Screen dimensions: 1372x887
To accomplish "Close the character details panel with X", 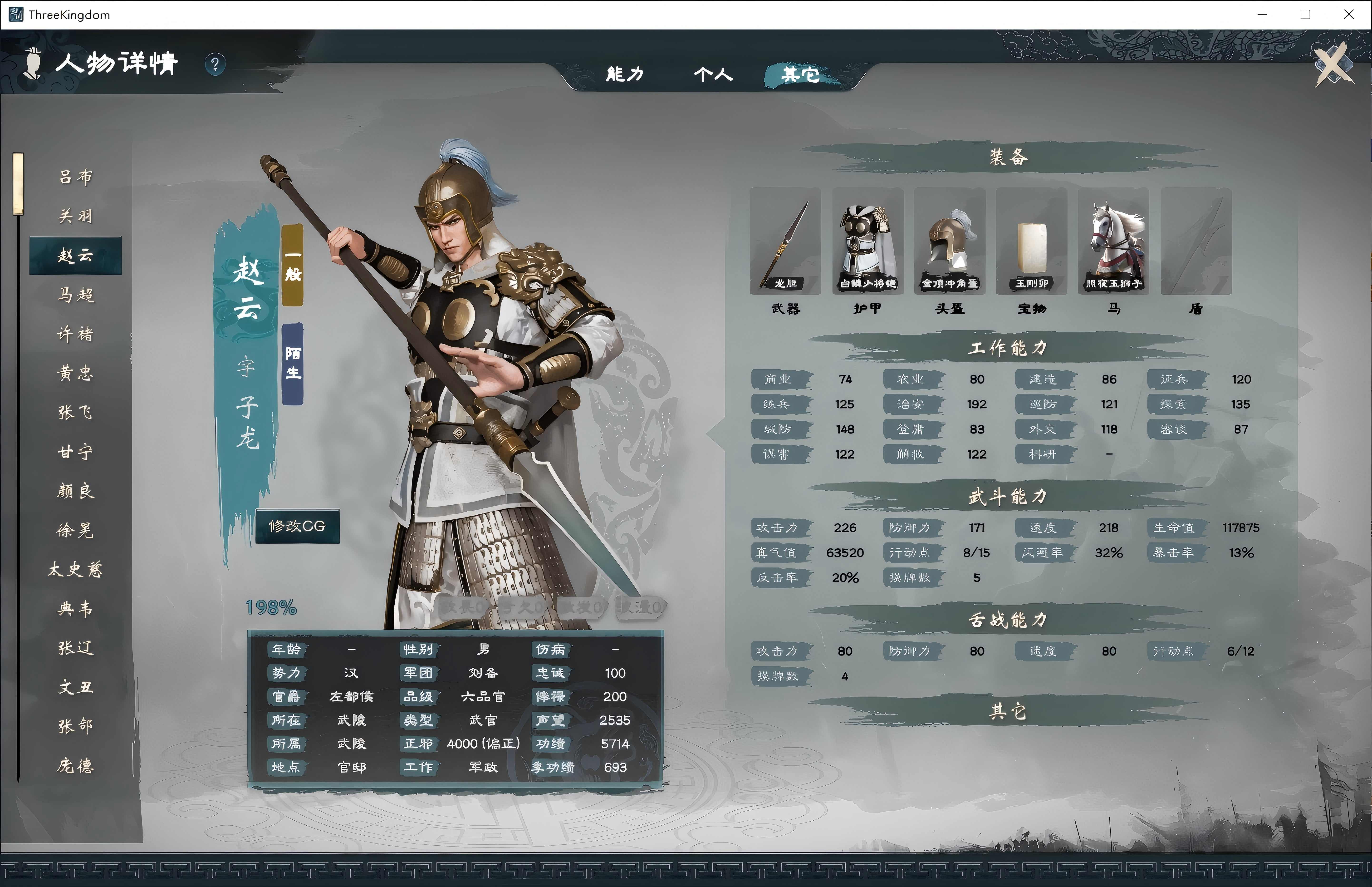I will [x=1334, y=64].
